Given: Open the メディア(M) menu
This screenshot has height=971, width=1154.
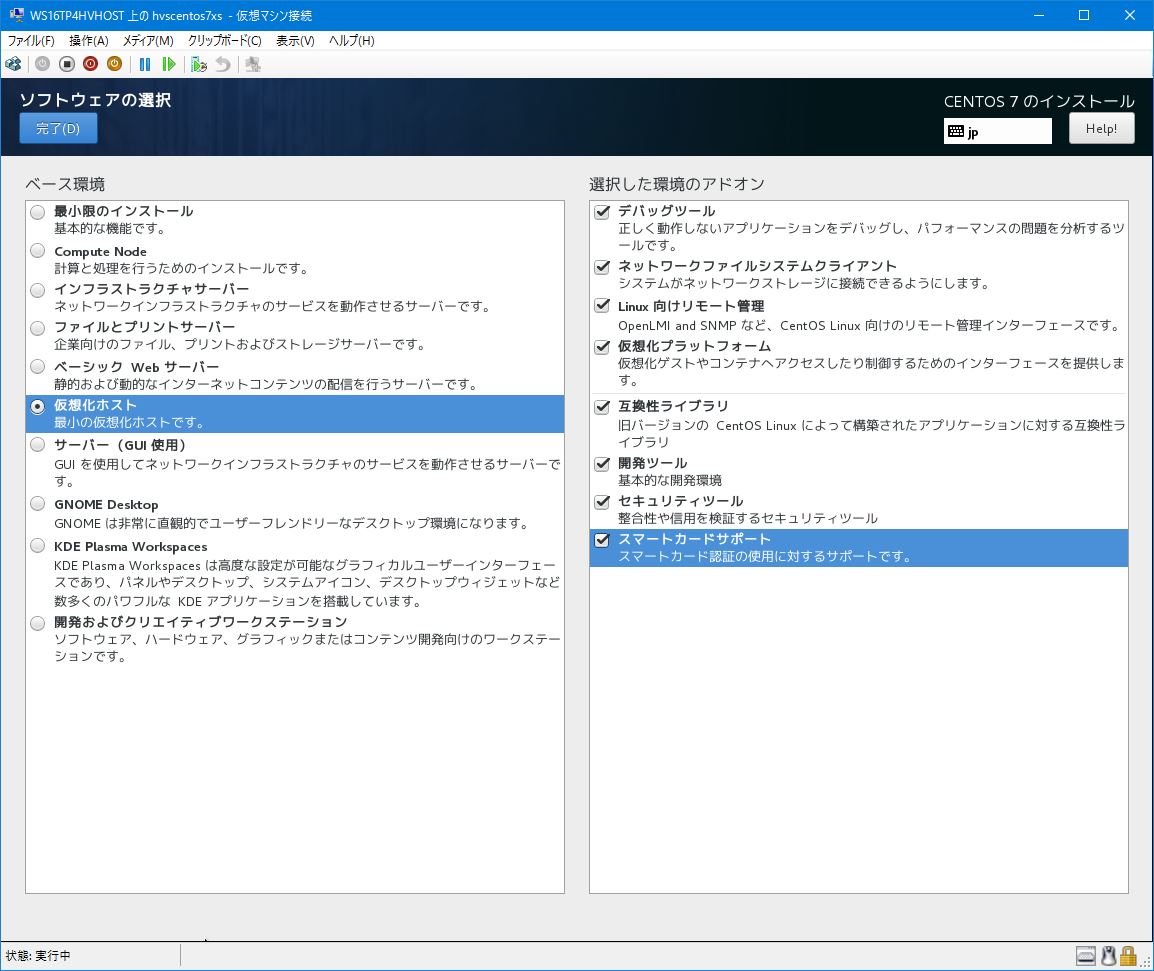Looking at the screenshot, I should 148,40.
